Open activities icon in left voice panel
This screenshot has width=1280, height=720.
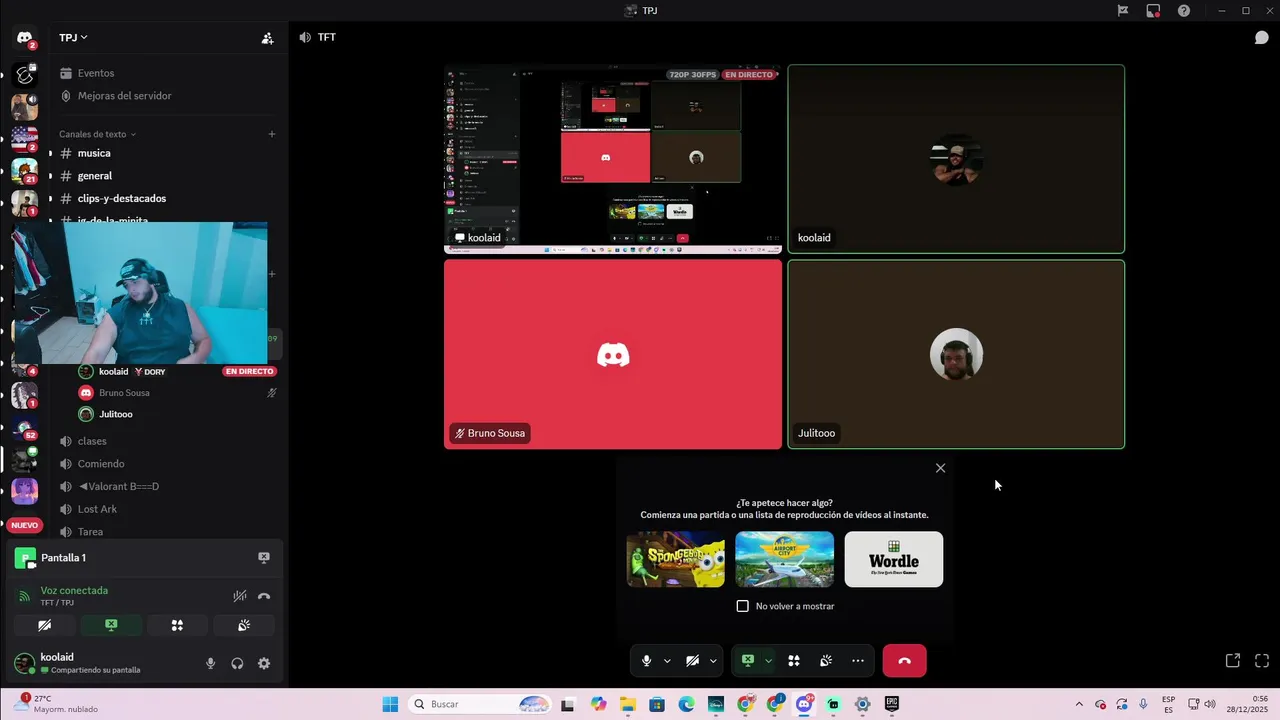click(x=177, y=625)
